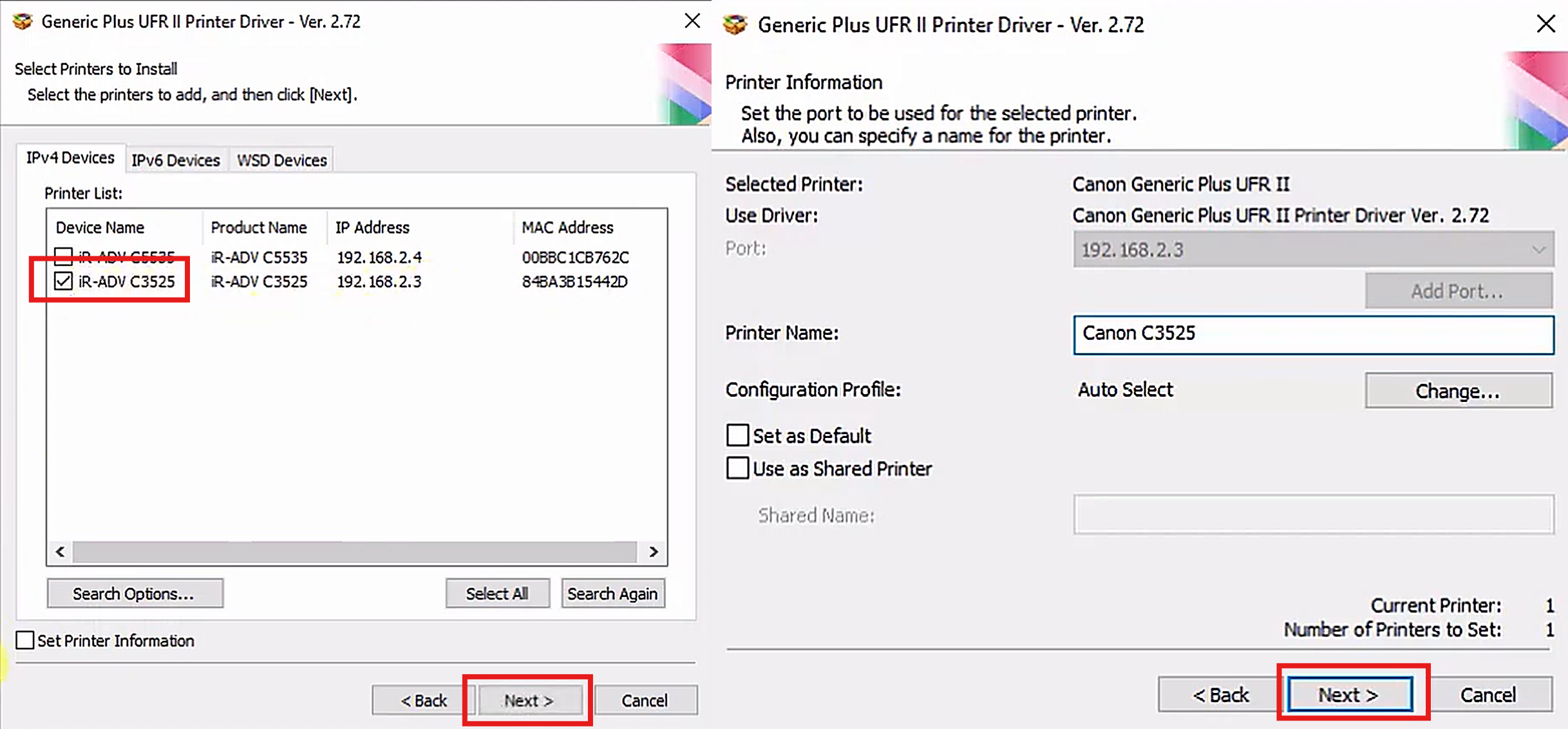Viewport: 1568px width, 729px height.
Task: Click the Add Port button
Action: (x=1458, y=291)
